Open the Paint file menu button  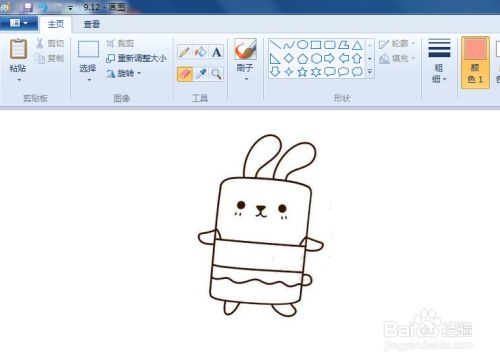[x=19, y=23]
